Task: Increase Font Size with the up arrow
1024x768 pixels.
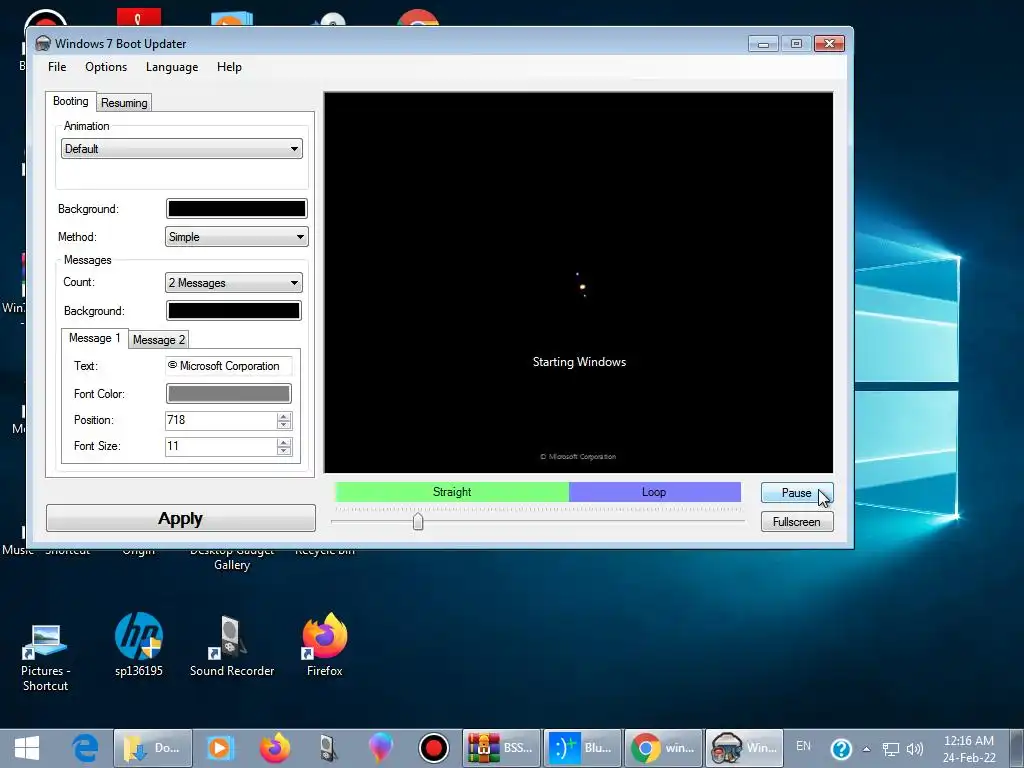Action: 283,442
